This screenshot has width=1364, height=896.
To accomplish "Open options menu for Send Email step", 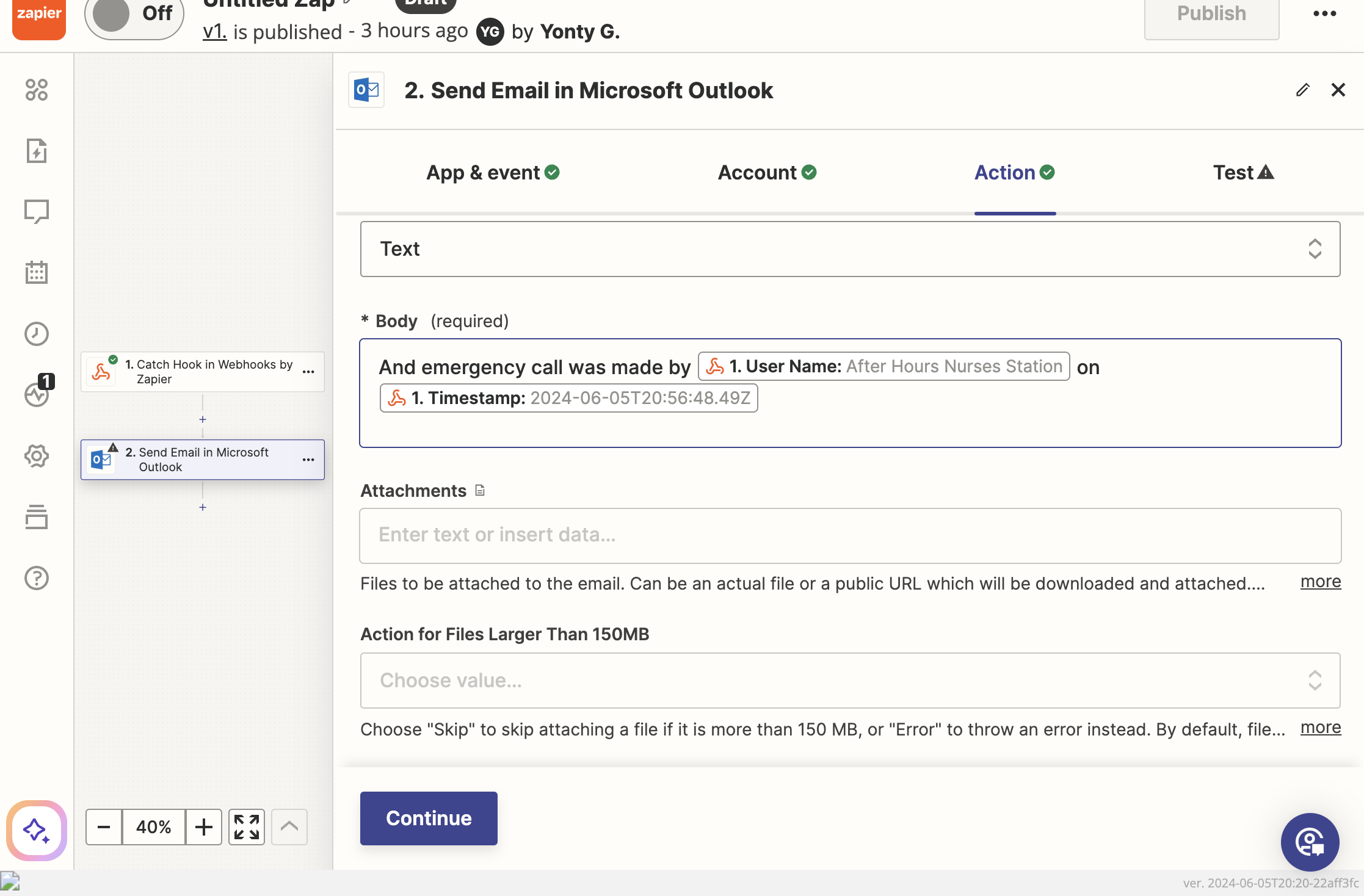I will (309, 460).
